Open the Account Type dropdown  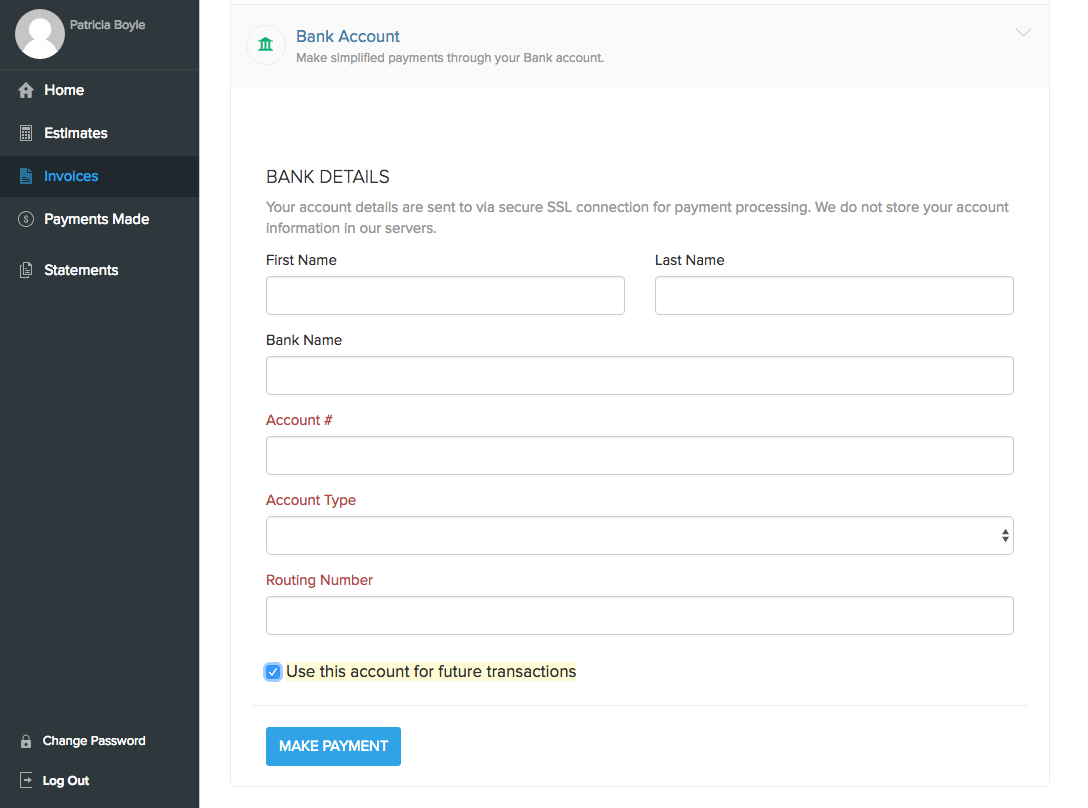[639, 535]
